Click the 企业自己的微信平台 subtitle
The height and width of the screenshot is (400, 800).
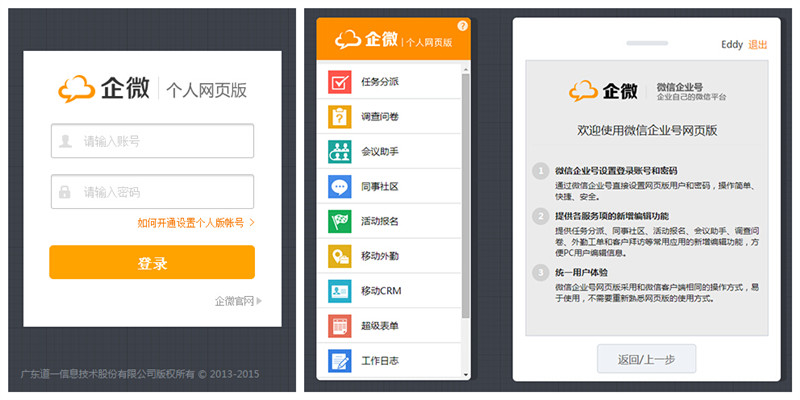(691, 97)
